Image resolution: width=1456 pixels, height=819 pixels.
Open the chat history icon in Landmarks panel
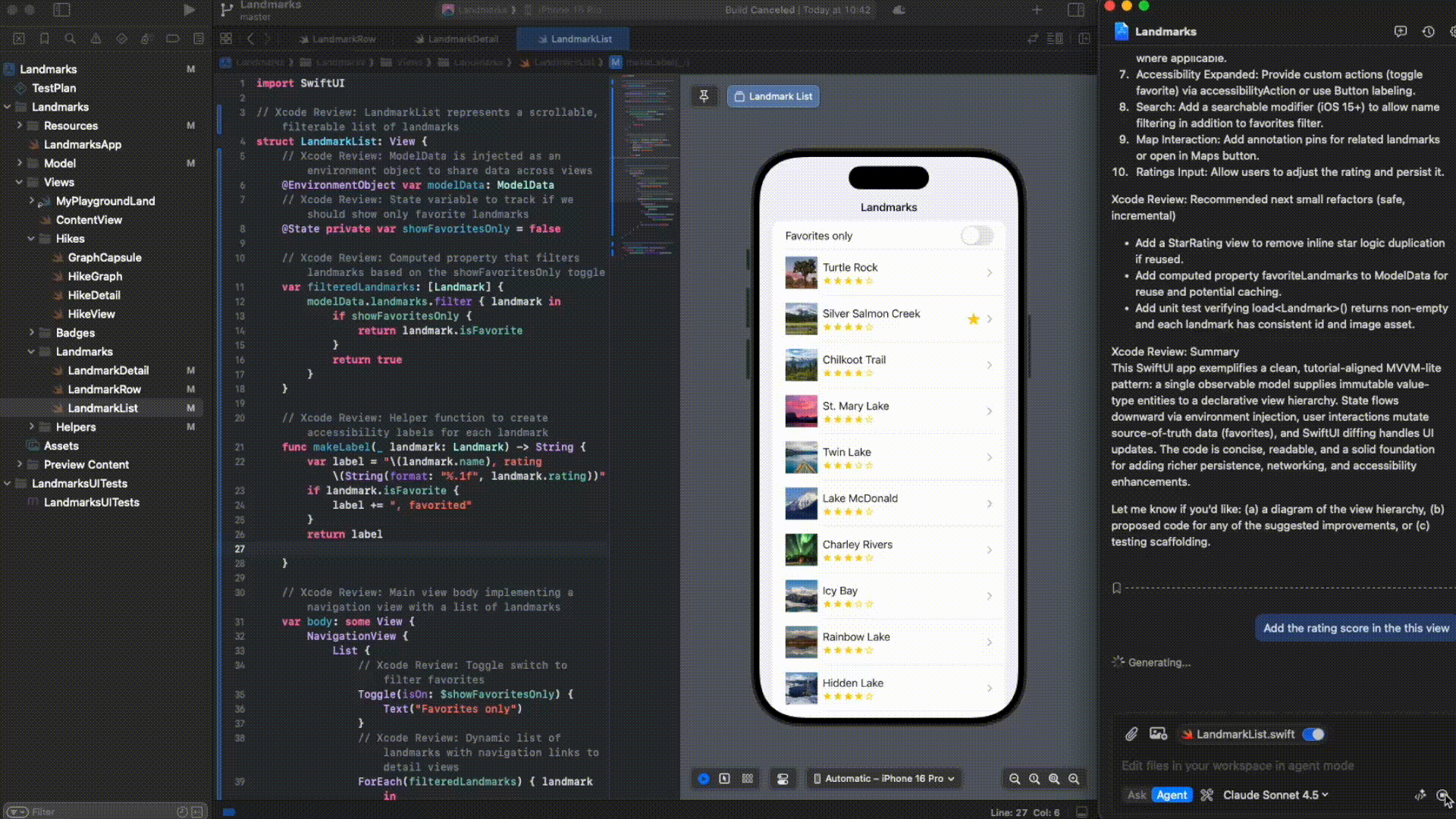[1428, 32]
